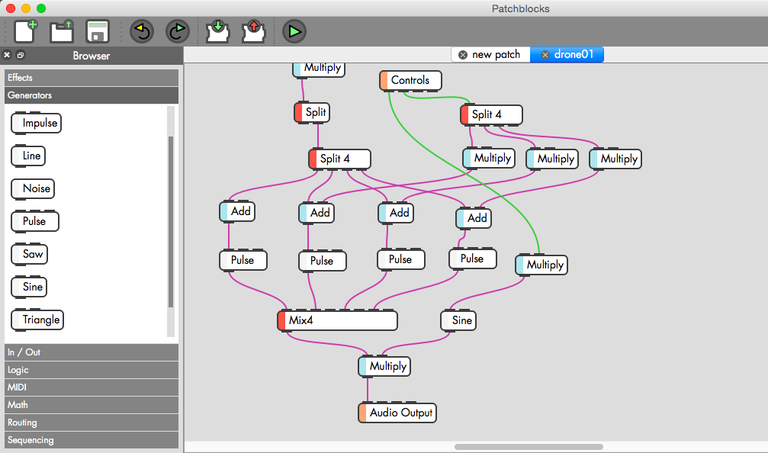The width and height of the screenshot is (768, 453).
Task: Open a patch file from toolbar
Action: [62, 31]
